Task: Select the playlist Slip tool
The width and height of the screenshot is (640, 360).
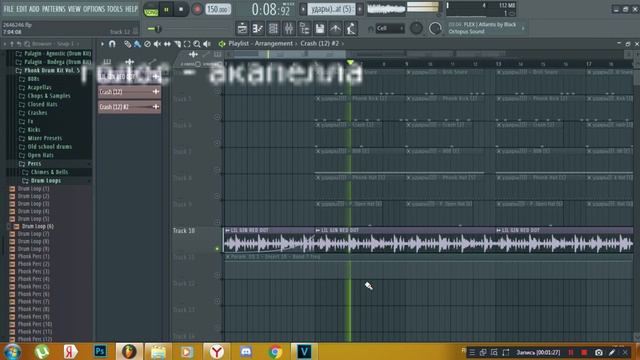Action: coord(167,44)
